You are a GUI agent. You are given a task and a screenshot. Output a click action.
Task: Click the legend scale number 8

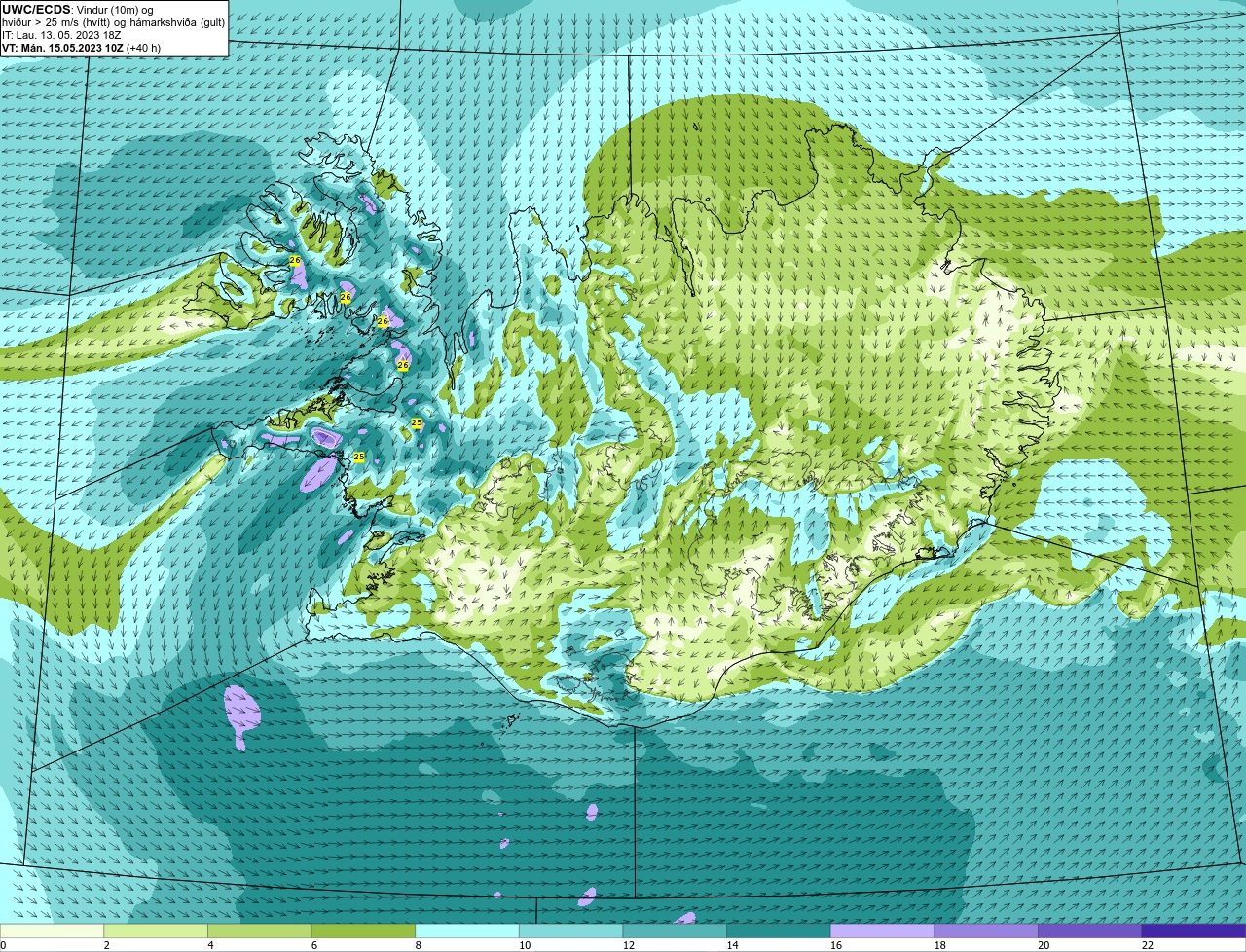point(418,945)
